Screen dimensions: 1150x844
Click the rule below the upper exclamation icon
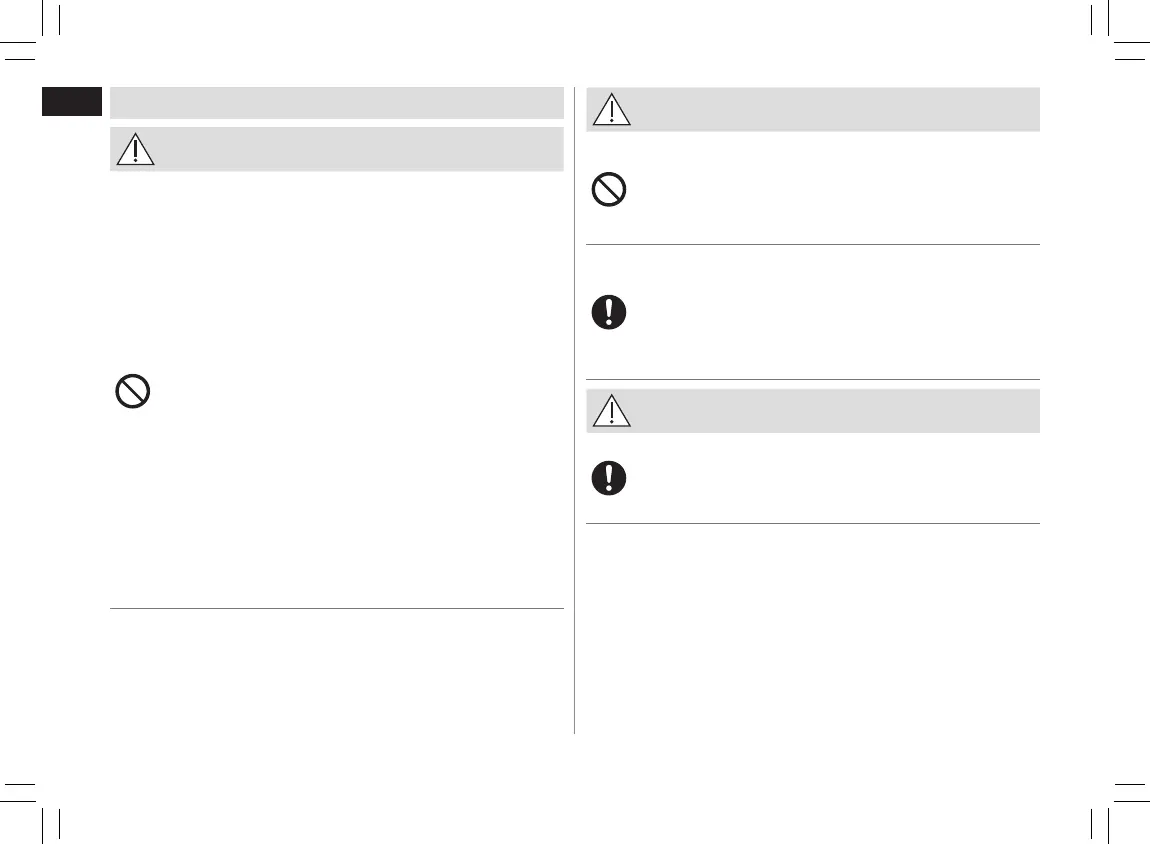[812, 379]
